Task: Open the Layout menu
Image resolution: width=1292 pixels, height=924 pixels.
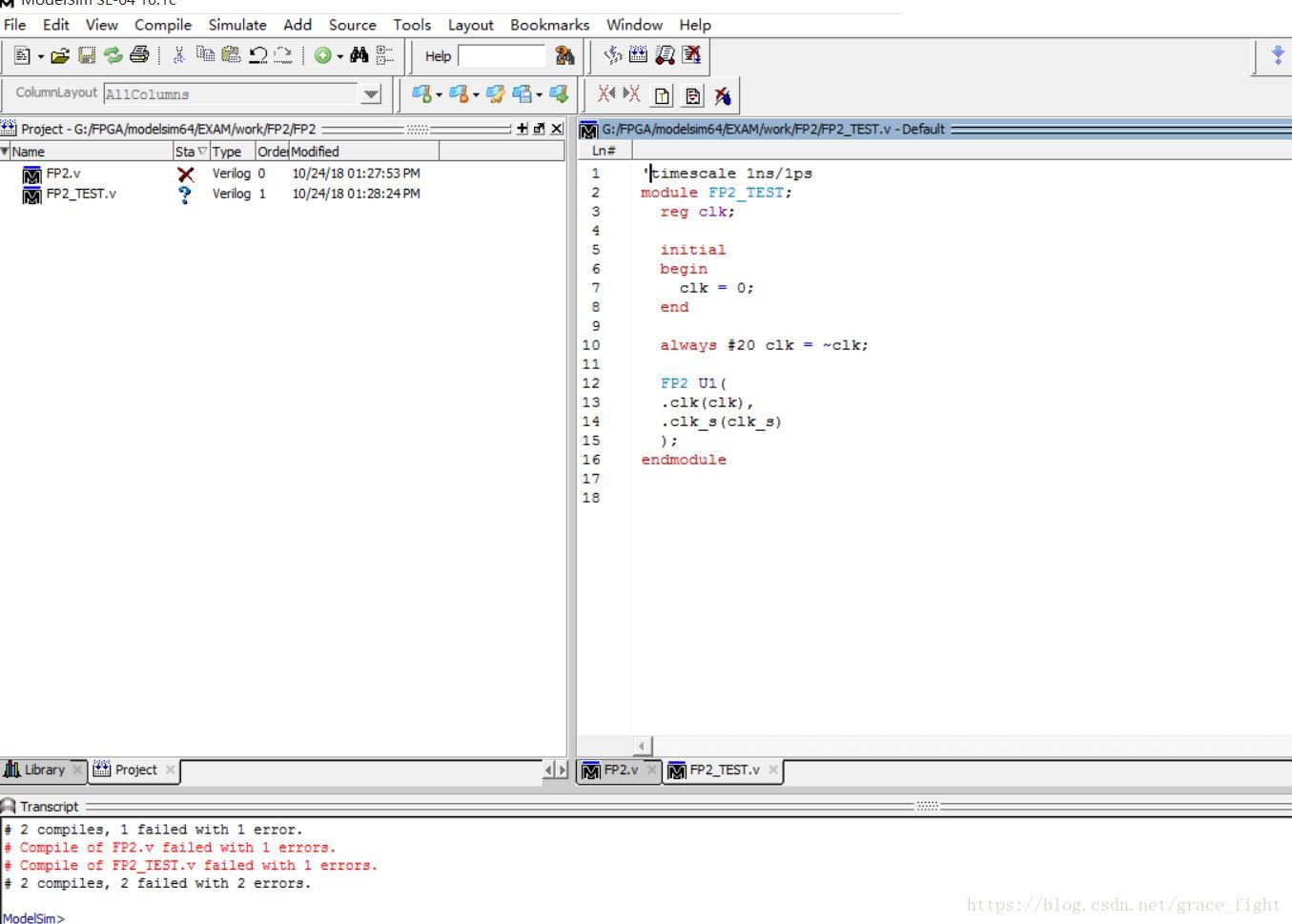Action: point(471,25)
